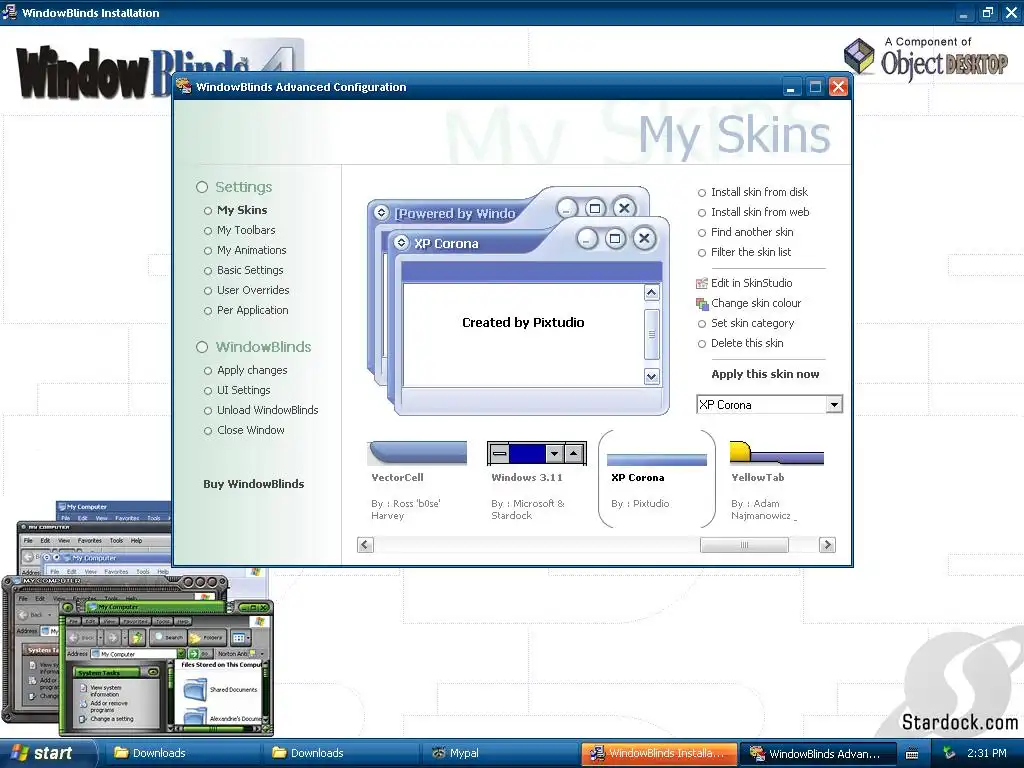Open the My Animations page
Viewport: 1024px width, 768px height.
[245, 250]
